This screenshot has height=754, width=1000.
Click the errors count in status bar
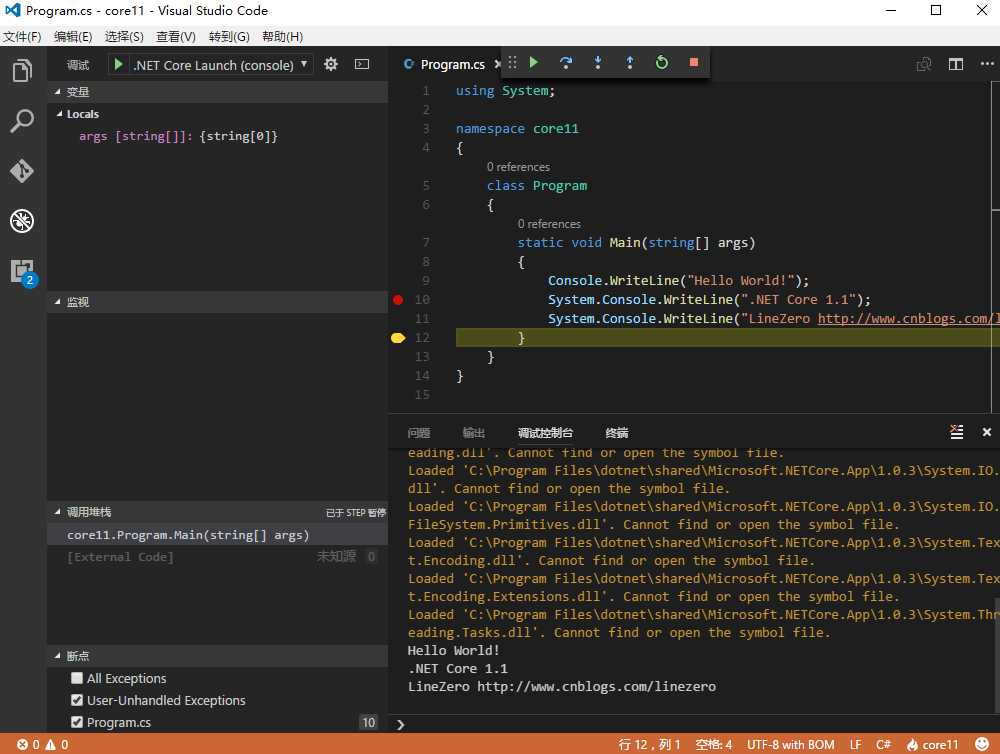(x=28, y=744)
